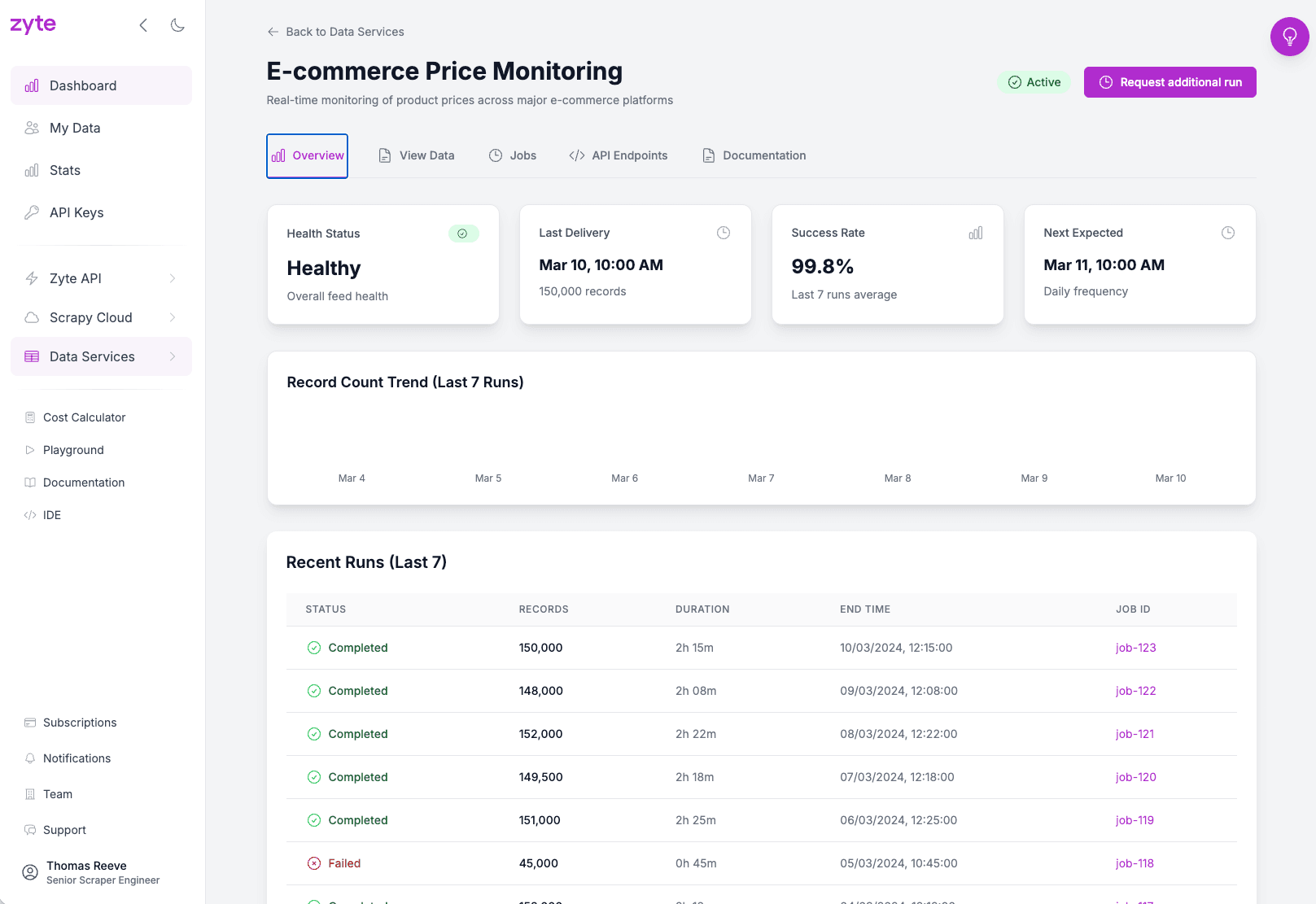
Task: Click the Failed status icon
Action: (314, 863)
